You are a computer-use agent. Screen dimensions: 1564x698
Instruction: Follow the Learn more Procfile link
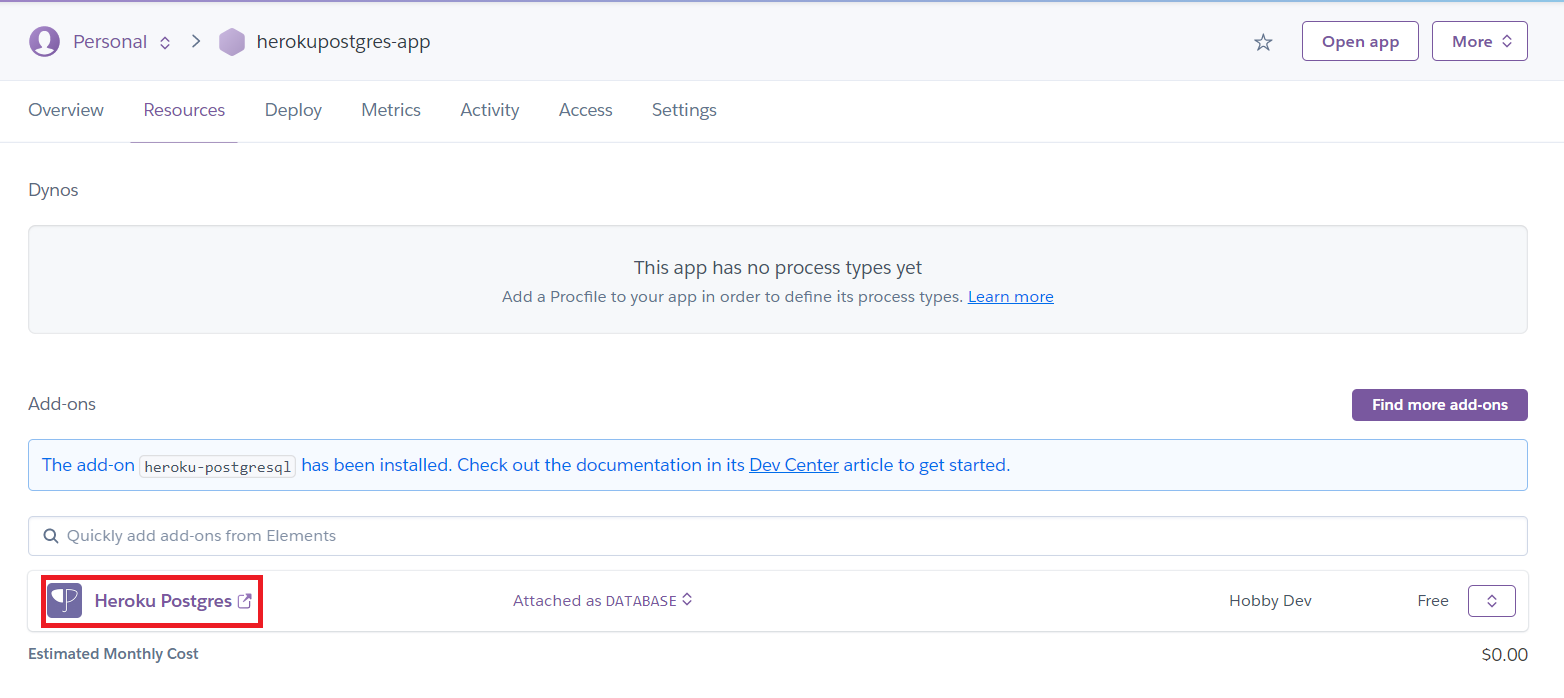(x=1011, y=296)
